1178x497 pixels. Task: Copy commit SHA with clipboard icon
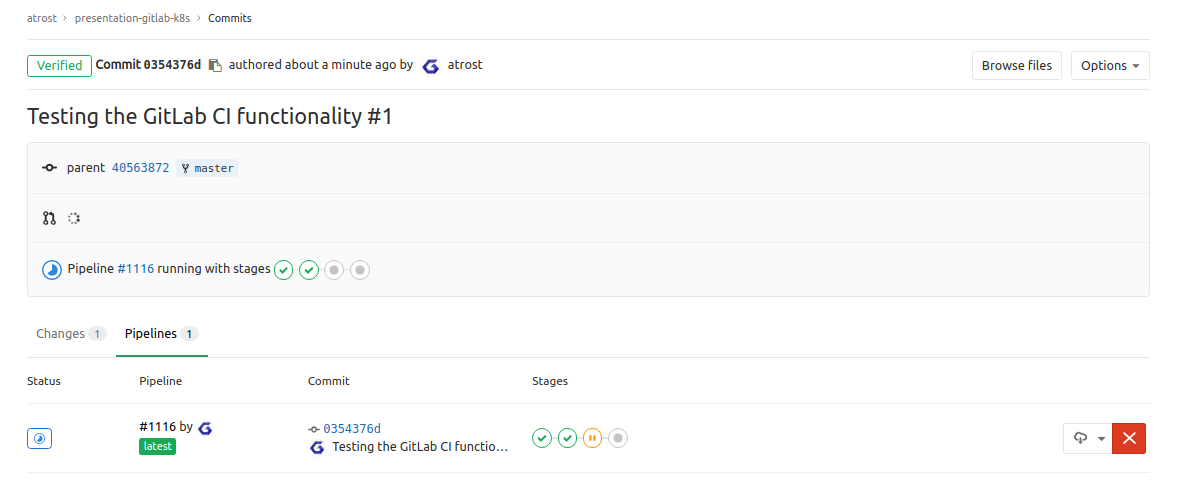(x=214, y=66)
